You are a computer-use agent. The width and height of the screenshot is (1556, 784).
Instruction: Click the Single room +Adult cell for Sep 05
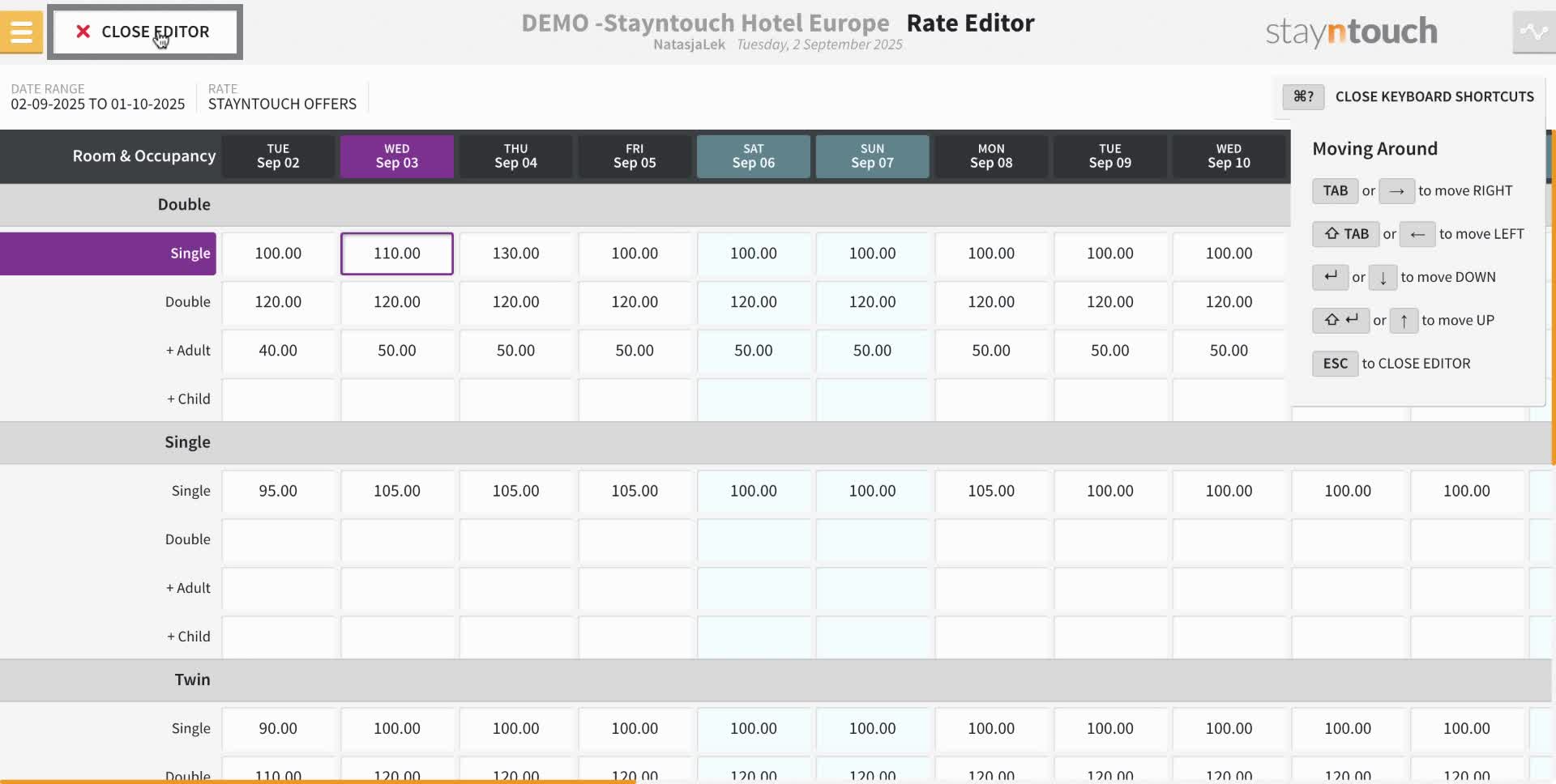coord(635,588)
